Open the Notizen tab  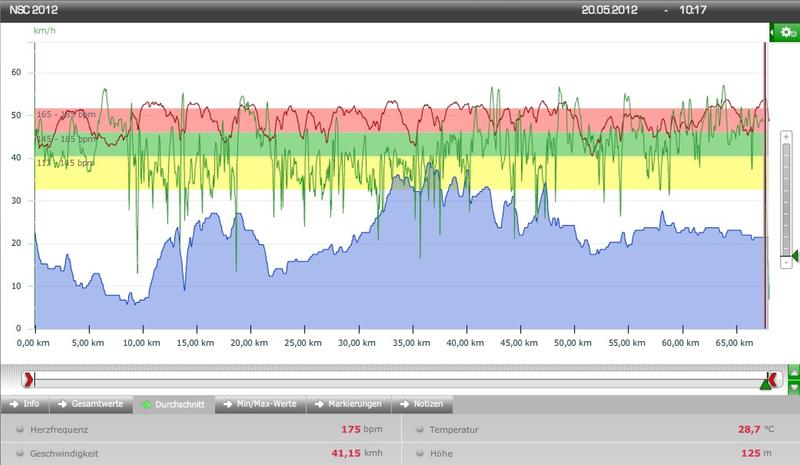pos(422,404)
